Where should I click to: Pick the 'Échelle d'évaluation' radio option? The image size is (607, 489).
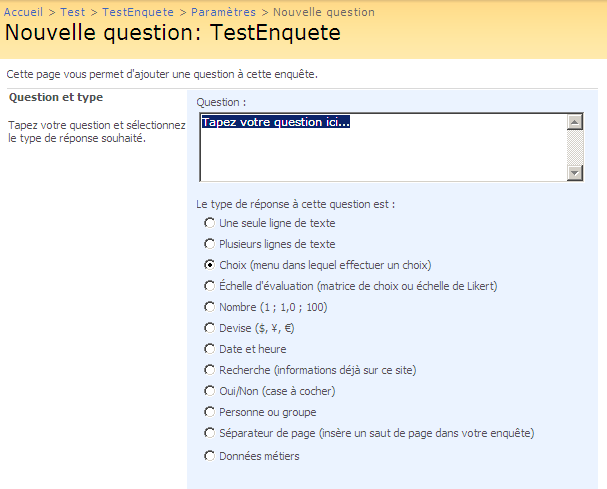210,286
